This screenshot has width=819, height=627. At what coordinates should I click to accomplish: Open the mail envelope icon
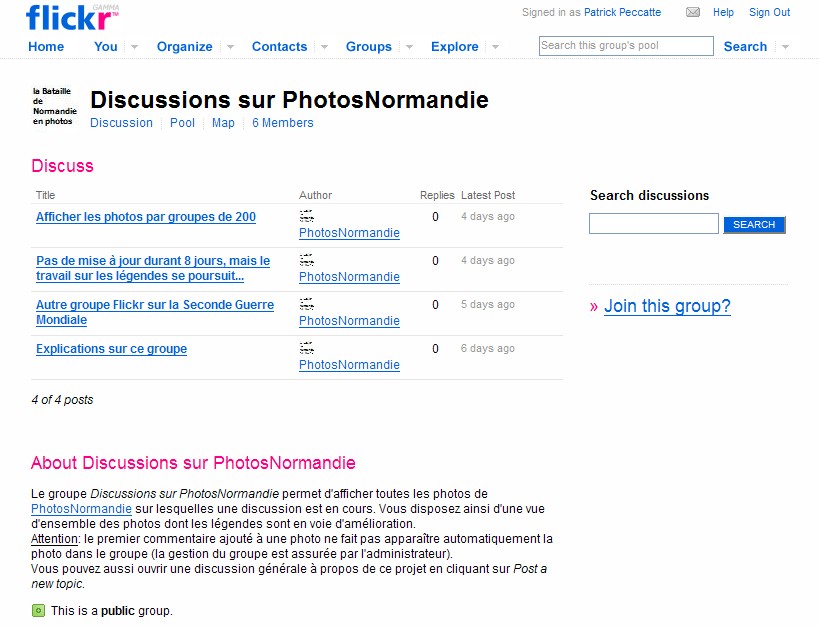(x=693, y=12)
